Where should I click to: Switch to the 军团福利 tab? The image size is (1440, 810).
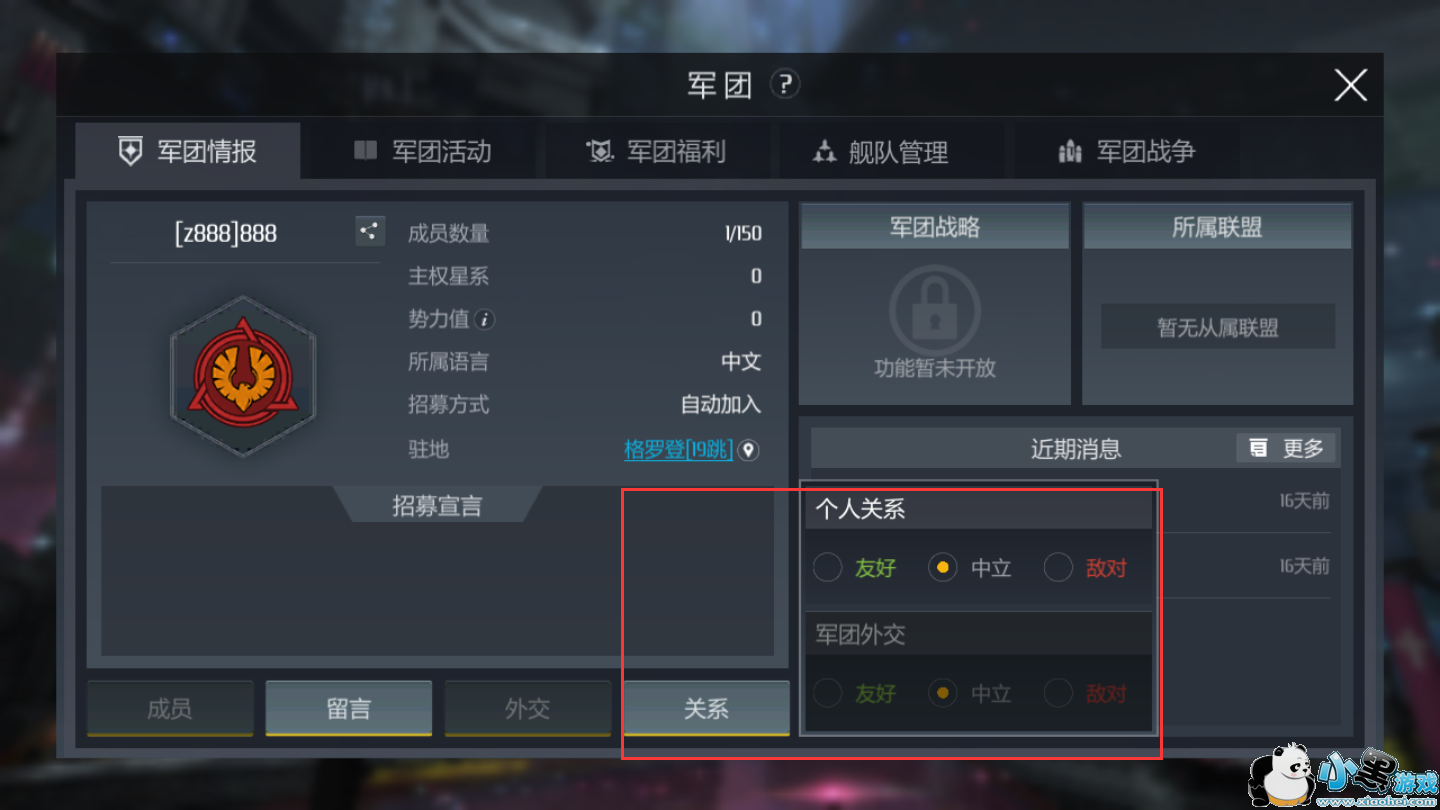pos(657,151)
